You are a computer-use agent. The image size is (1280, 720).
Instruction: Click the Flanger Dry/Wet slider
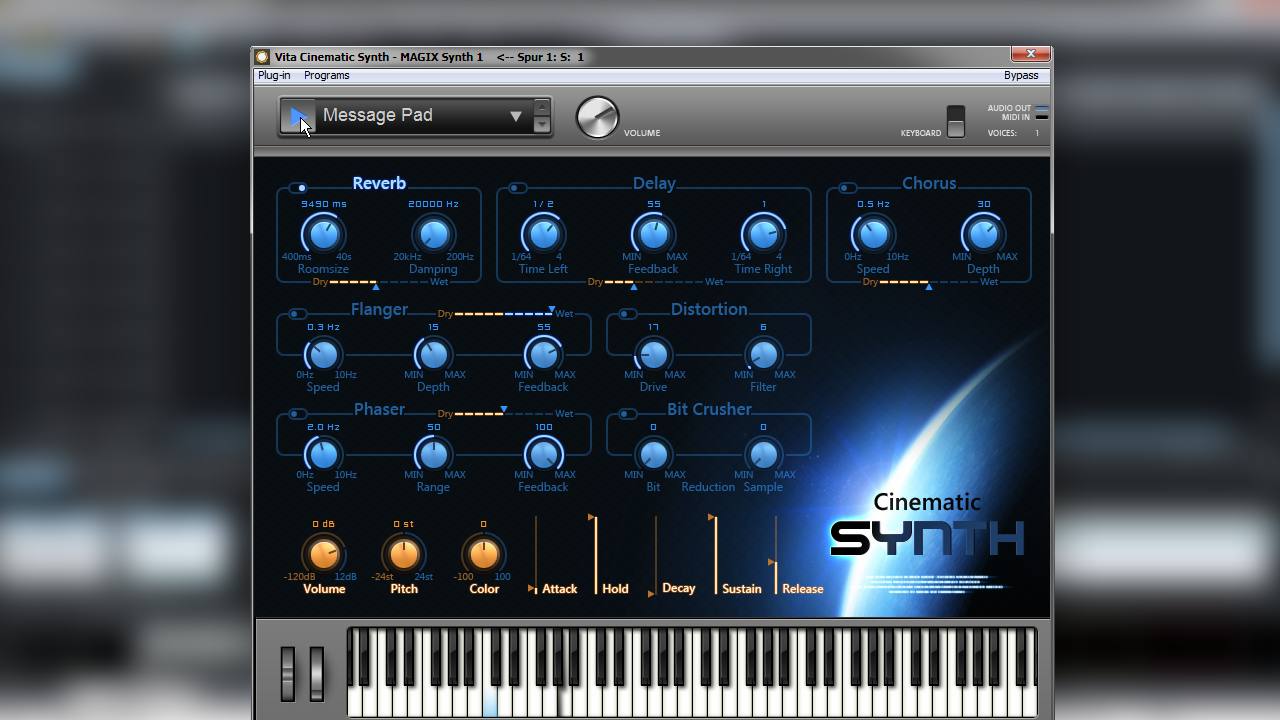tap(505, 313)
